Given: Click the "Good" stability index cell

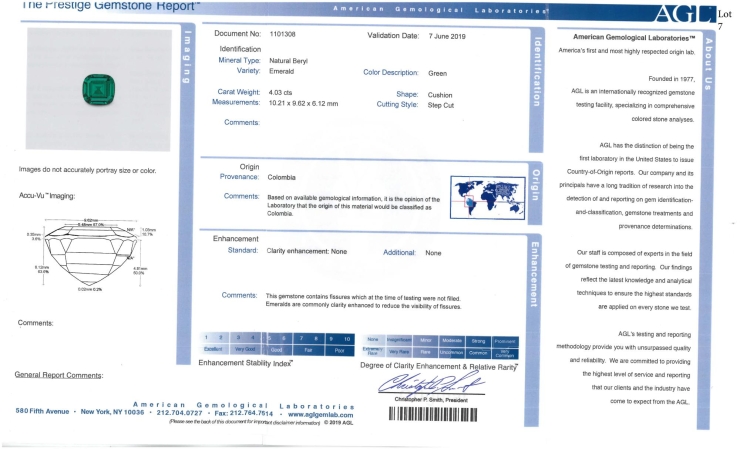Looking at the screenshot, I should [x=277, y=350].
